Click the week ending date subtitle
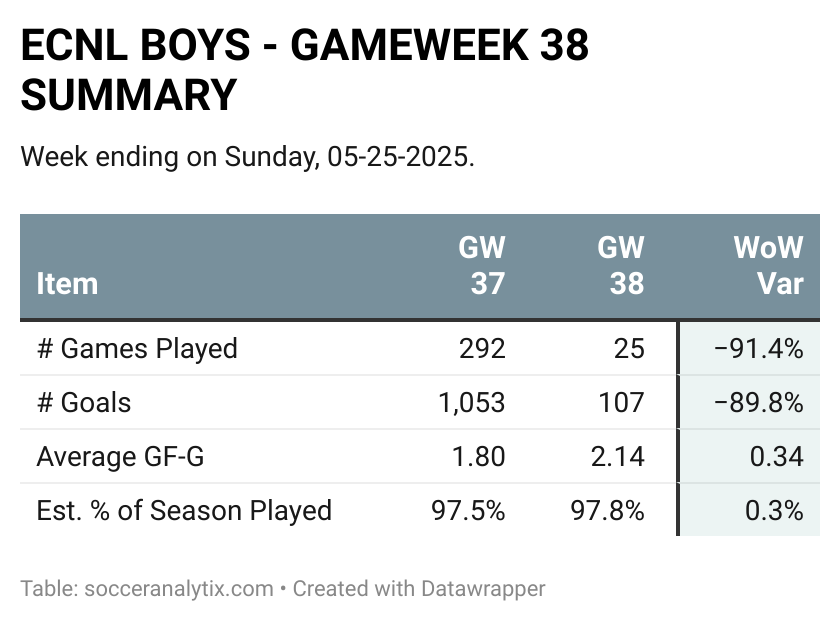The height and width of the screenshot is (622, 840). pos(248,157)
